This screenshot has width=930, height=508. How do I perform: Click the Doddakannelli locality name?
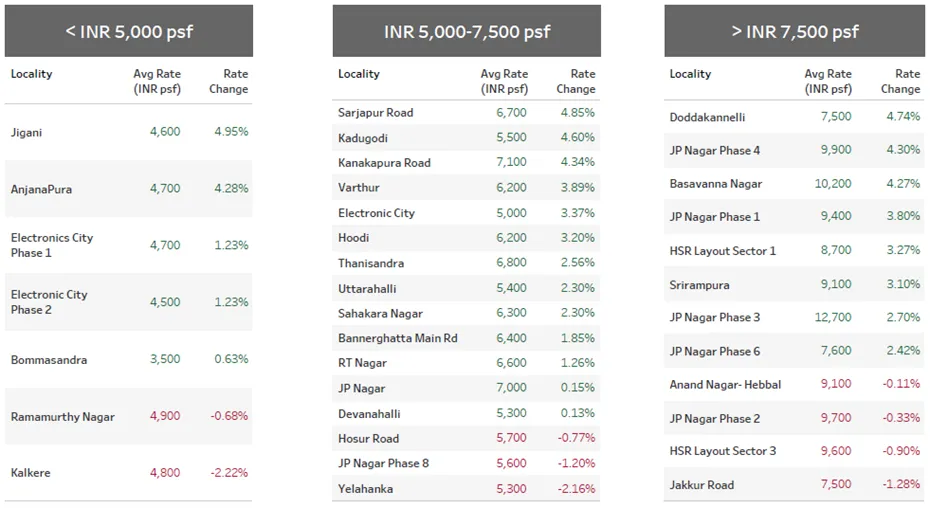point(707,117)
